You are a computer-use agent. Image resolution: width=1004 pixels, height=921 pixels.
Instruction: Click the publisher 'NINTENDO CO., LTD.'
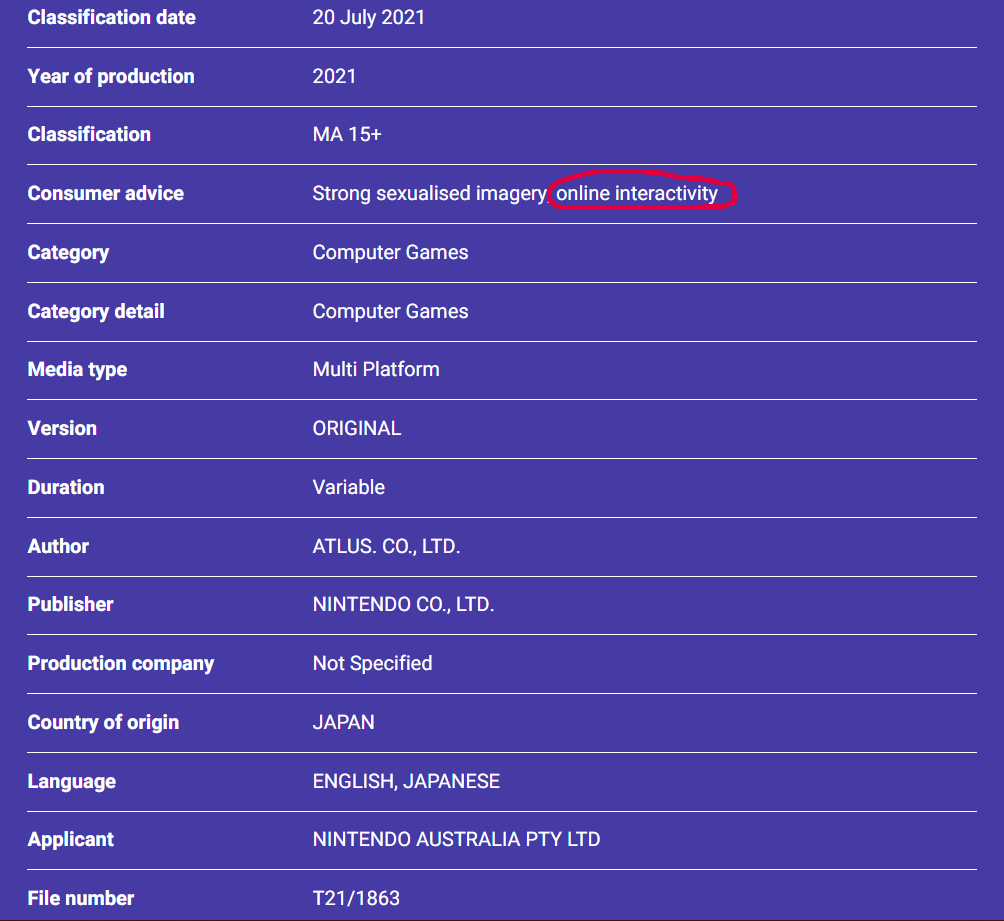(403, 604)
